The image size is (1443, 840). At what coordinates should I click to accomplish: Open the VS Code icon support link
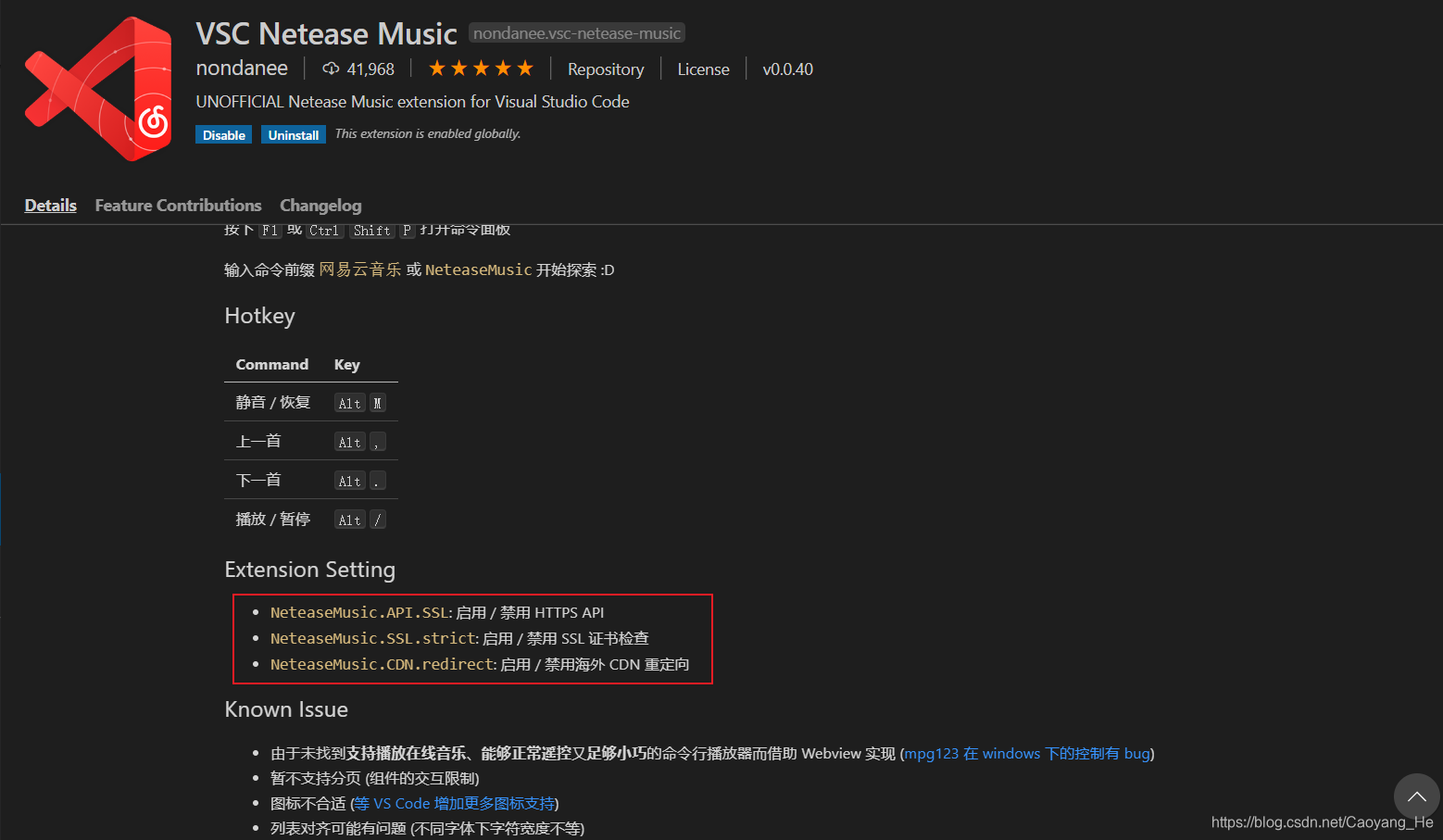455,804
